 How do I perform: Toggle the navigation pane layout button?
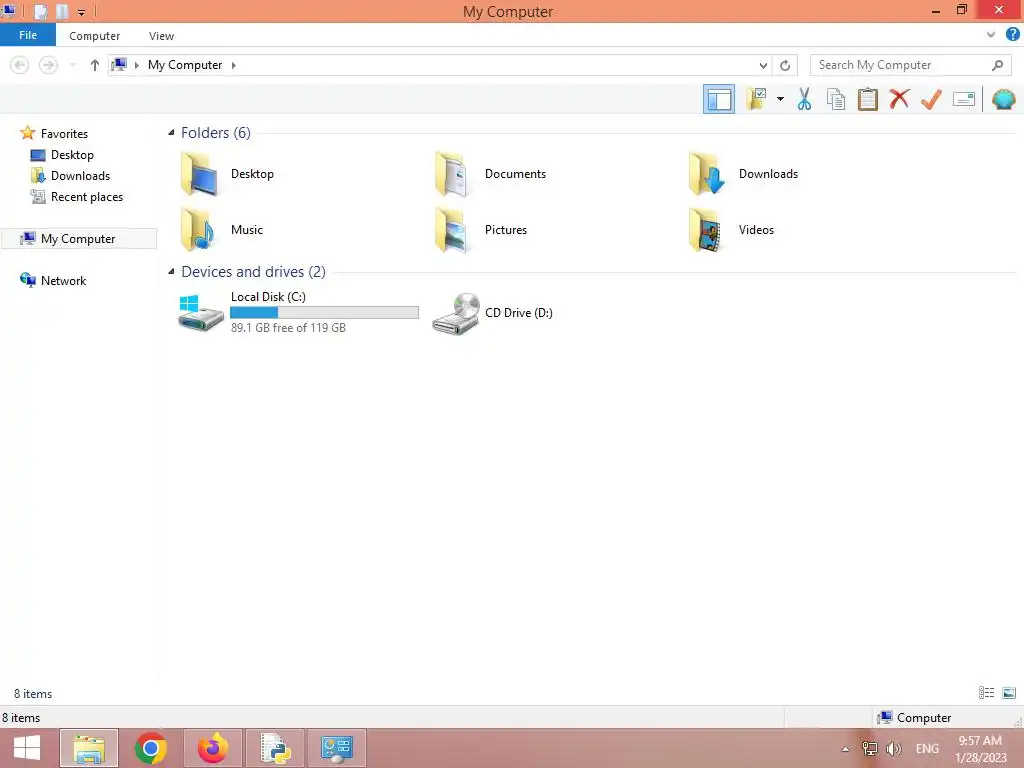tap(718, 99)
